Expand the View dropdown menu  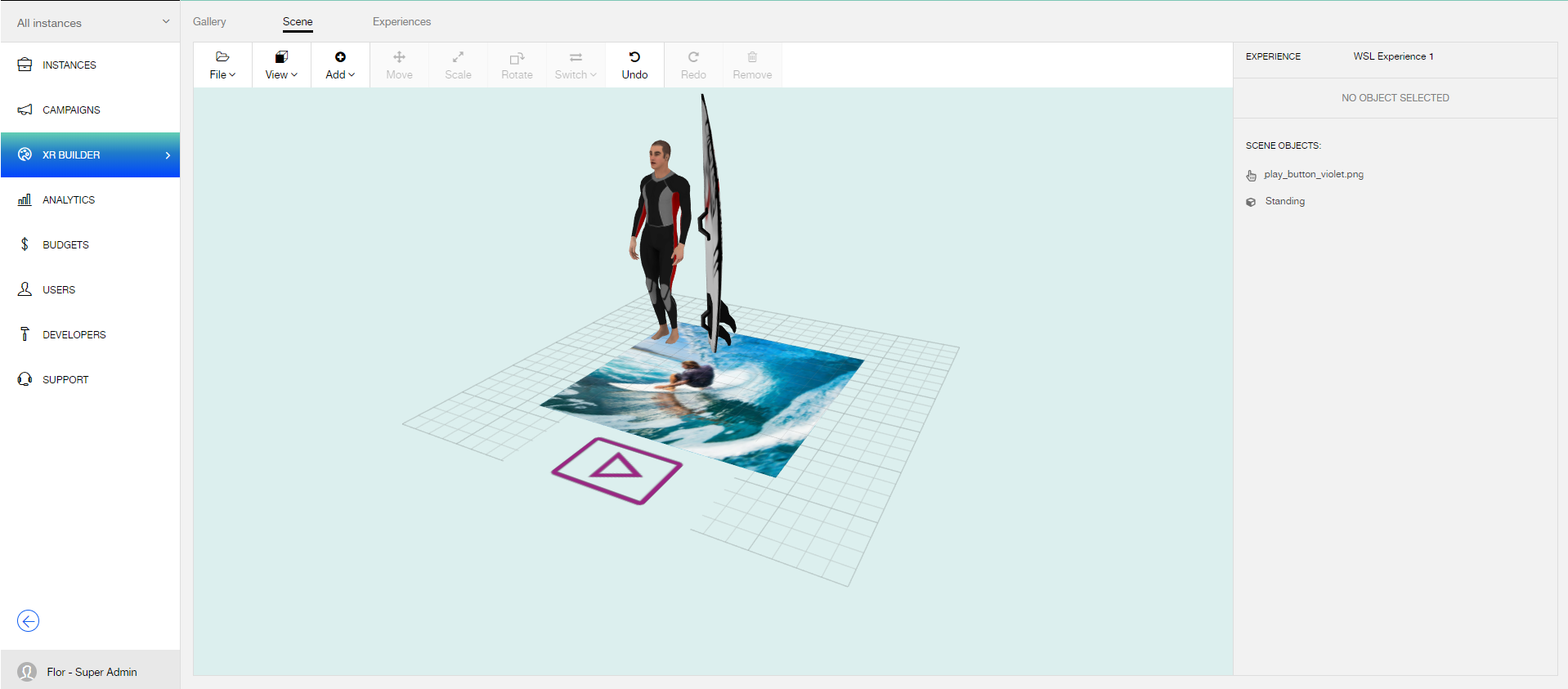pos(281,65)
